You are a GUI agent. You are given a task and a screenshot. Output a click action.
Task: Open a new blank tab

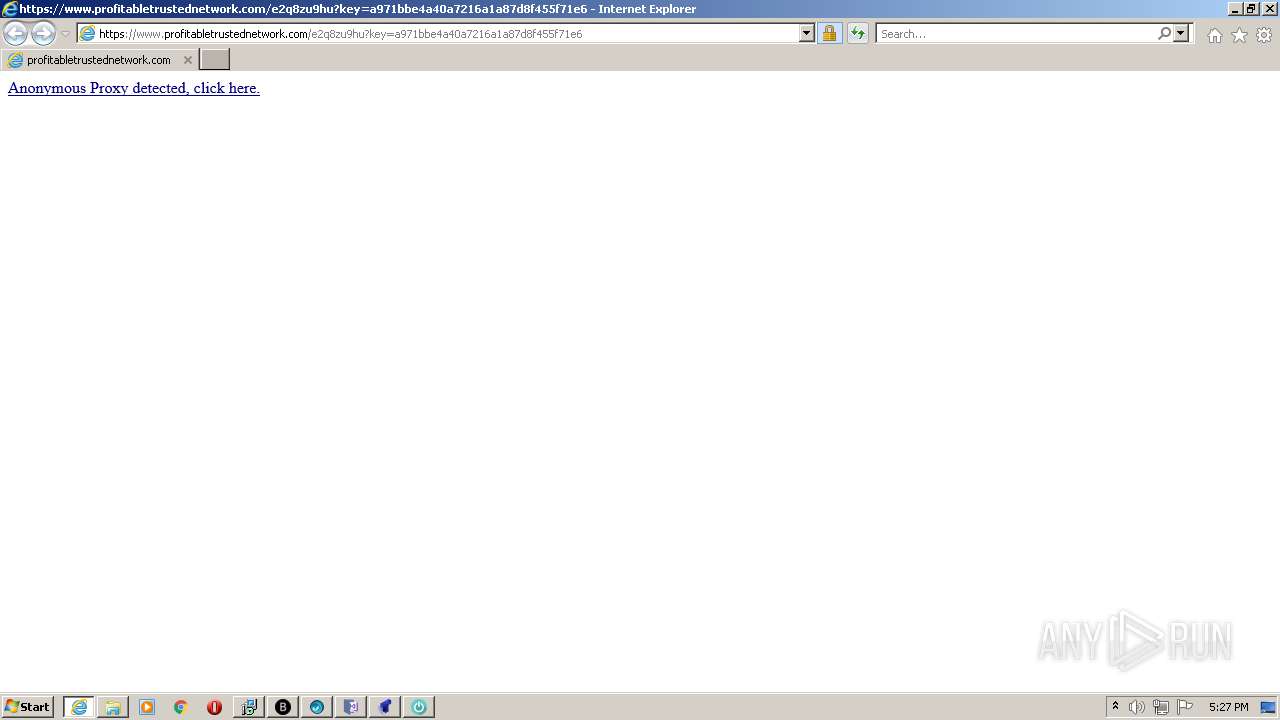[x=215, y=60]
